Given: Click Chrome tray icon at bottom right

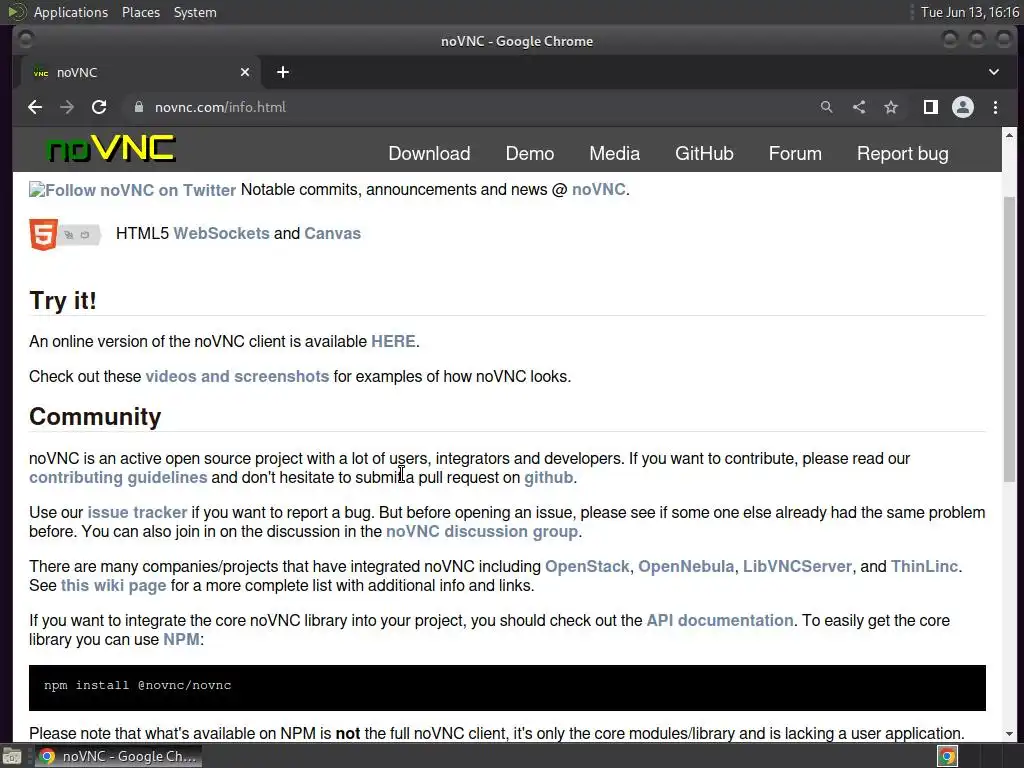Looking at the screenshot, I should (x=947, y=756).
